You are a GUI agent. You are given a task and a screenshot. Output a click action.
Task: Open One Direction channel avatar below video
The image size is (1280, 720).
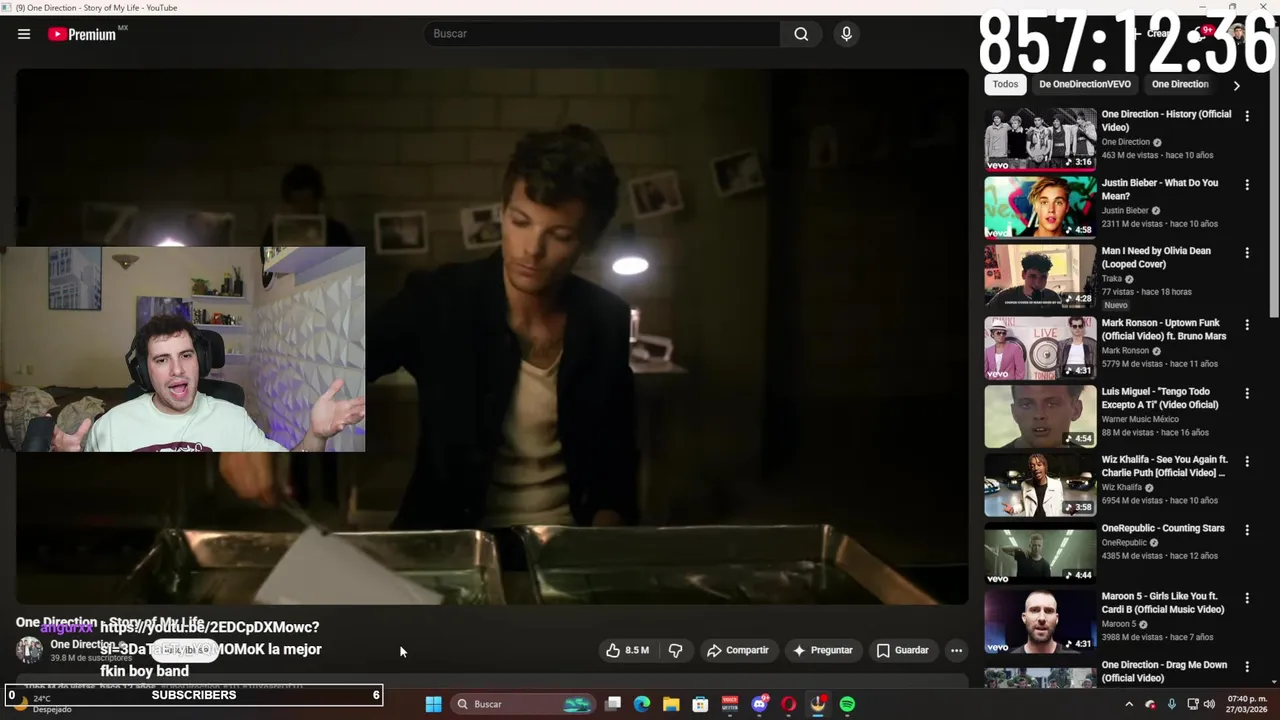30,650
